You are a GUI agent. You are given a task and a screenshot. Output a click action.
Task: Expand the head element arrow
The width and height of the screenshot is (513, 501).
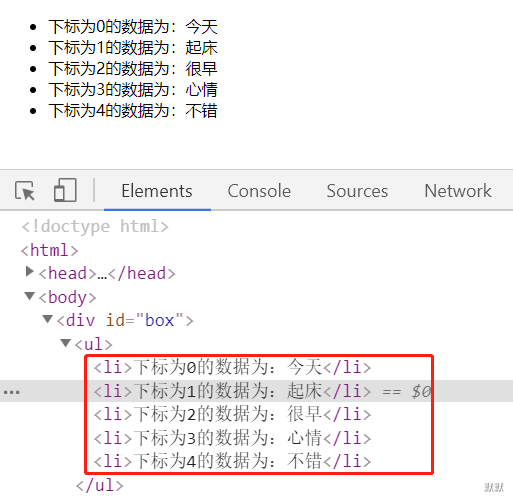click(x=30, y=272)
